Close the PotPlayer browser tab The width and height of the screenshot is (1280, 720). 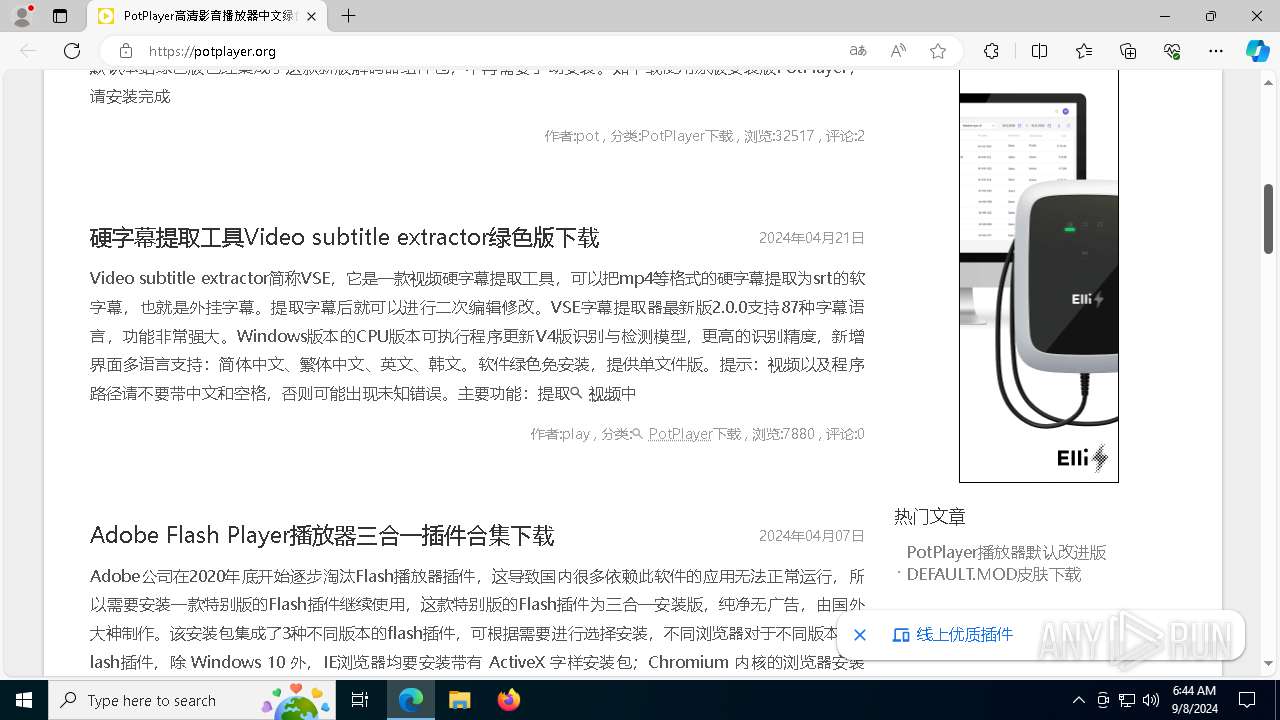312,16
